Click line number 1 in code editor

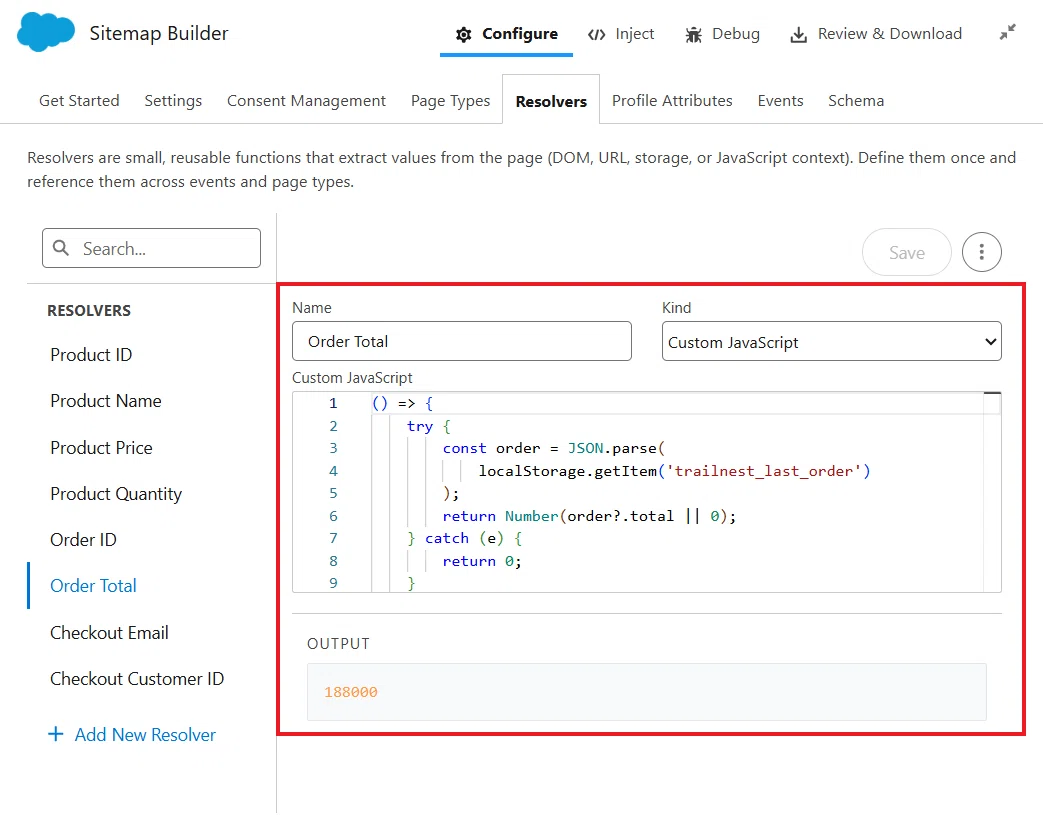[x=333, y=403]
